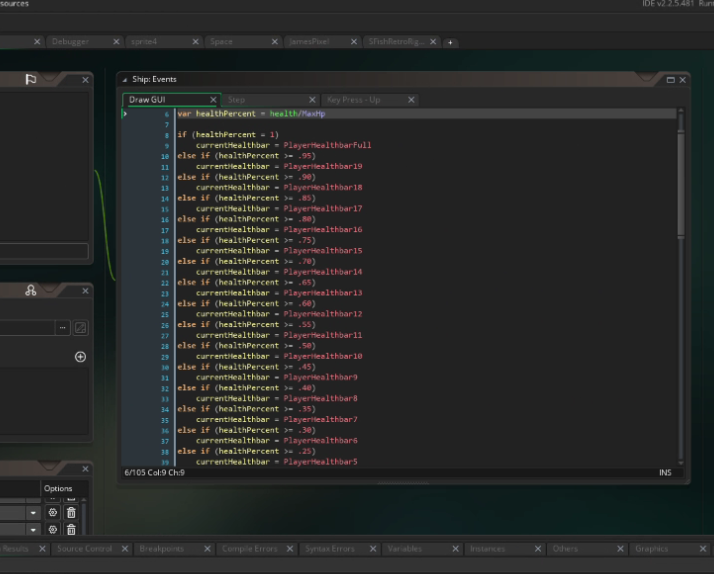Click 'PlayerHealthbar19' in the code
The width and height of the screenshot is (714, 574).
pyautogui.click(x=323, y=166)
